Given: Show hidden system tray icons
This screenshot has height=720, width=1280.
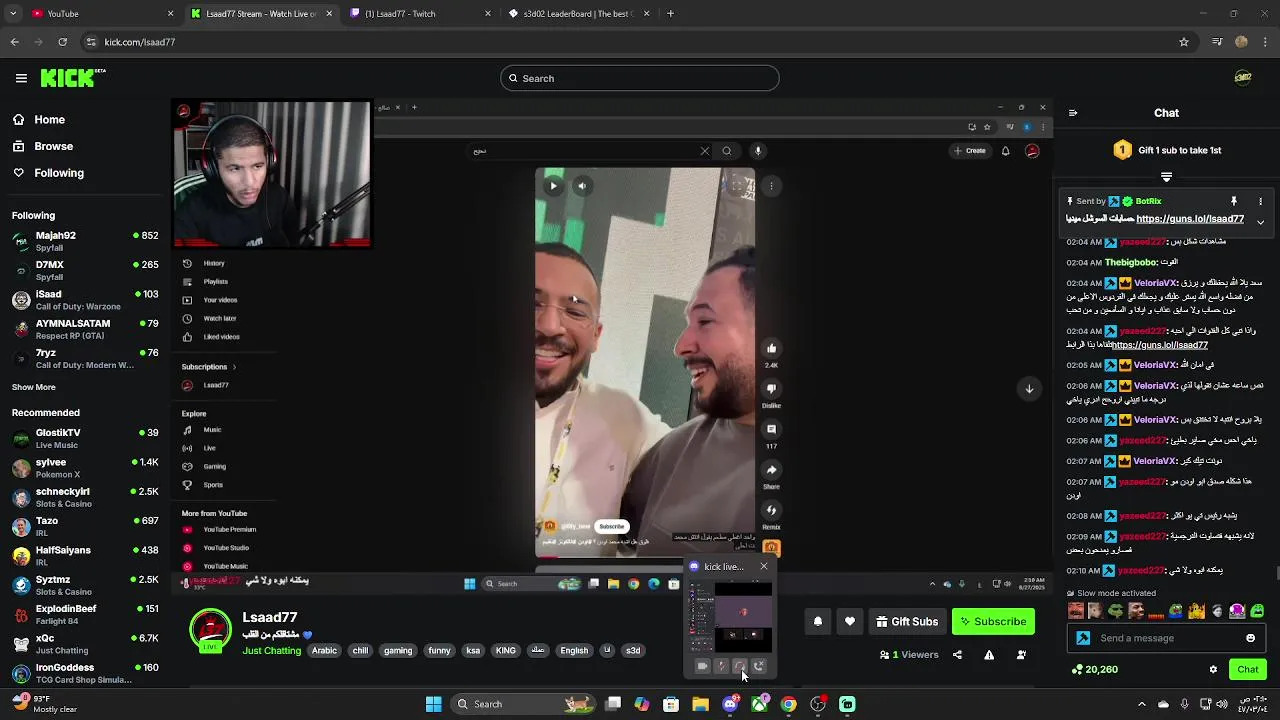Looking at the screenshot, I should (x=1142, y=704).
